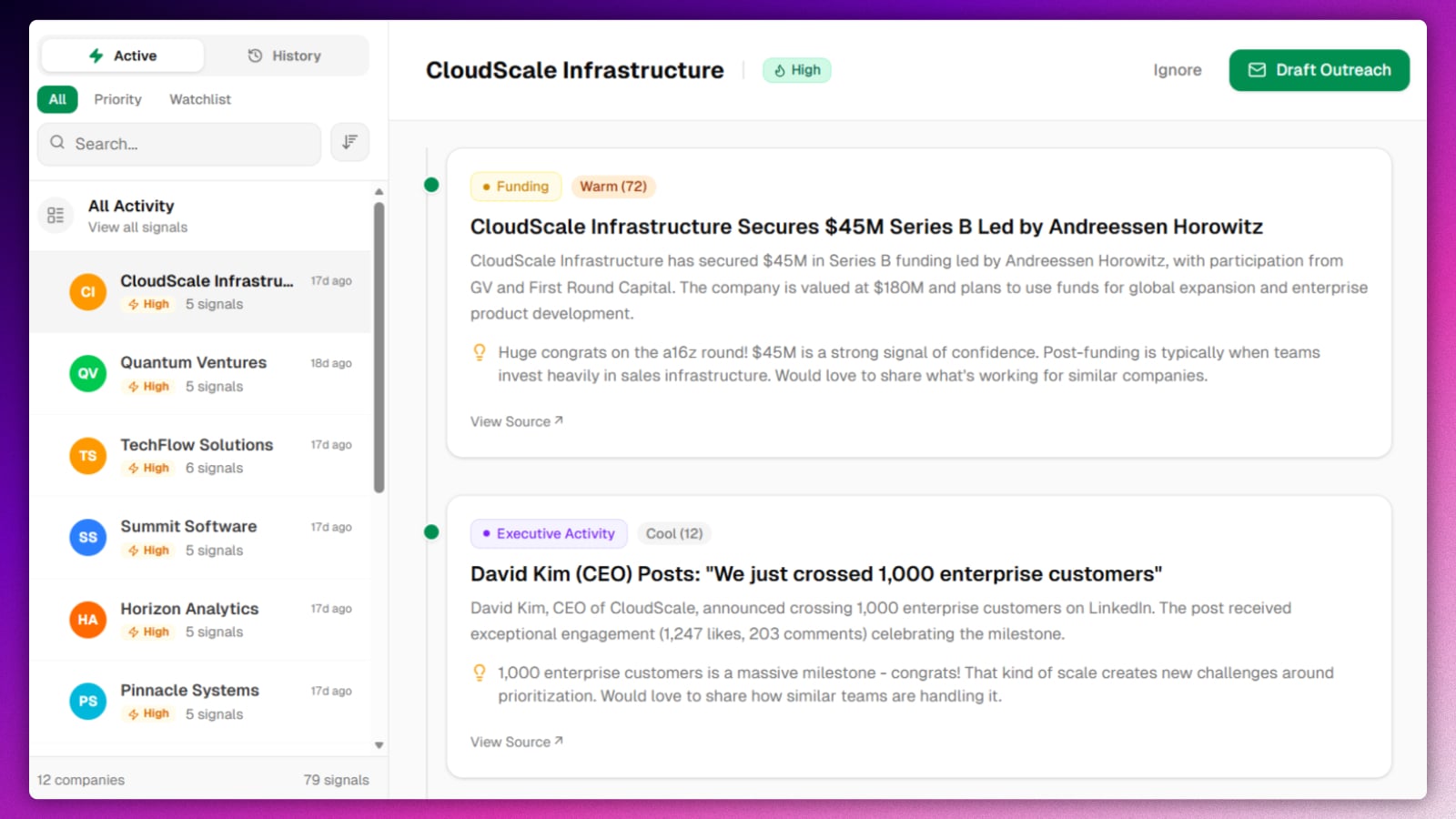Image resolution: width=1456 pixels, height=819 pixels.
Task: Open View Source for funding signal
Action: (516, 421)
